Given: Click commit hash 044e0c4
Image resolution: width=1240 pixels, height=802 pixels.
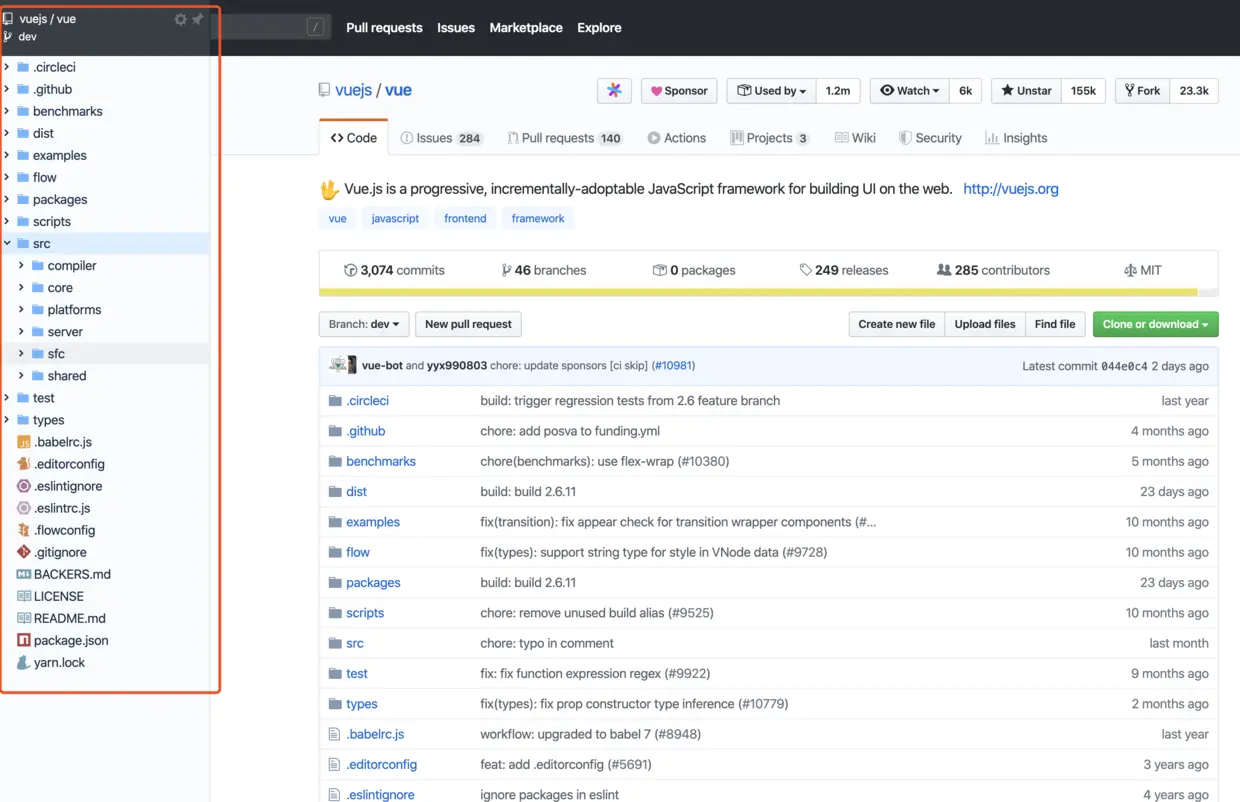Looking at the screenshot, I should point(1124,366).
